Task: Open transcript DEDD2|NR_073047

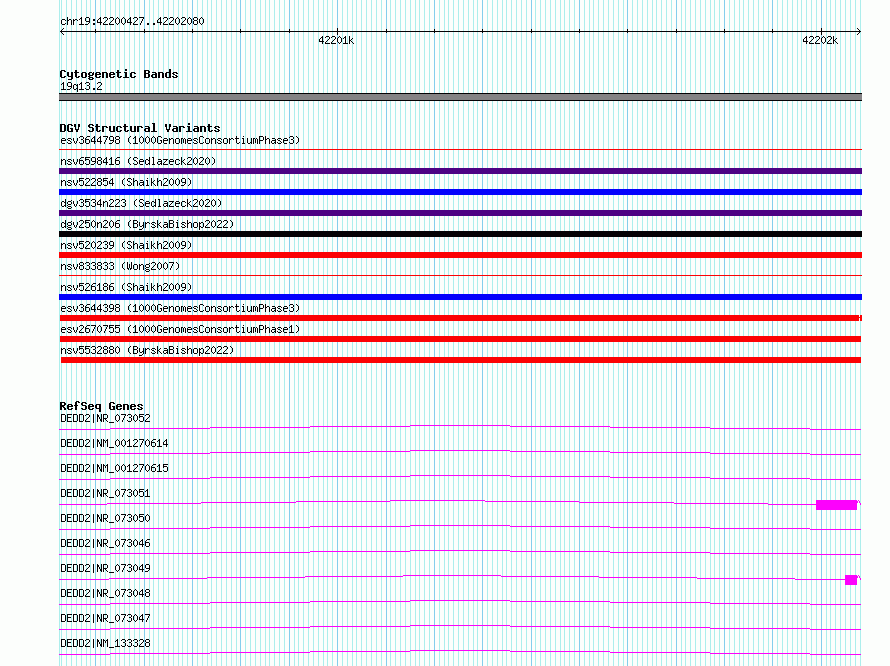Action: pyautogui.click(x=105, y=618)
